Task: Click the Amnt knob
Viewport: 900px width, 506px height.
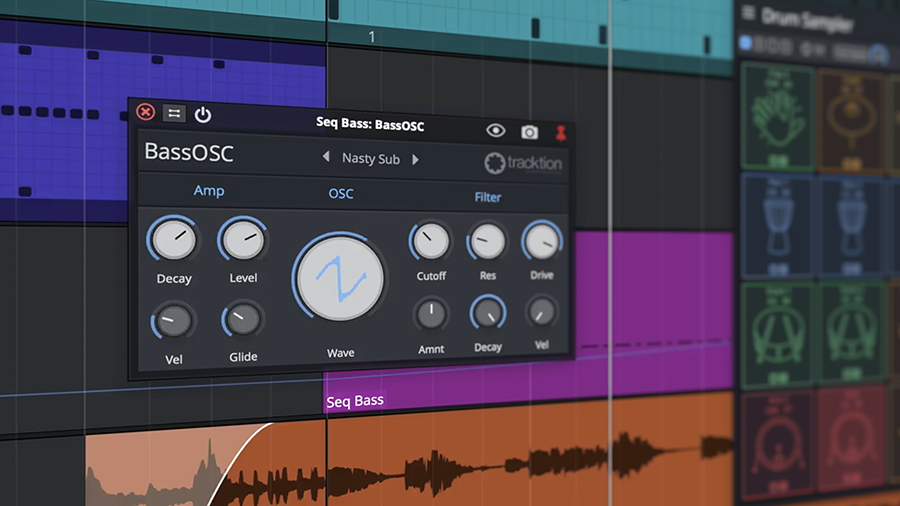Action: click(x=431, y=314)
